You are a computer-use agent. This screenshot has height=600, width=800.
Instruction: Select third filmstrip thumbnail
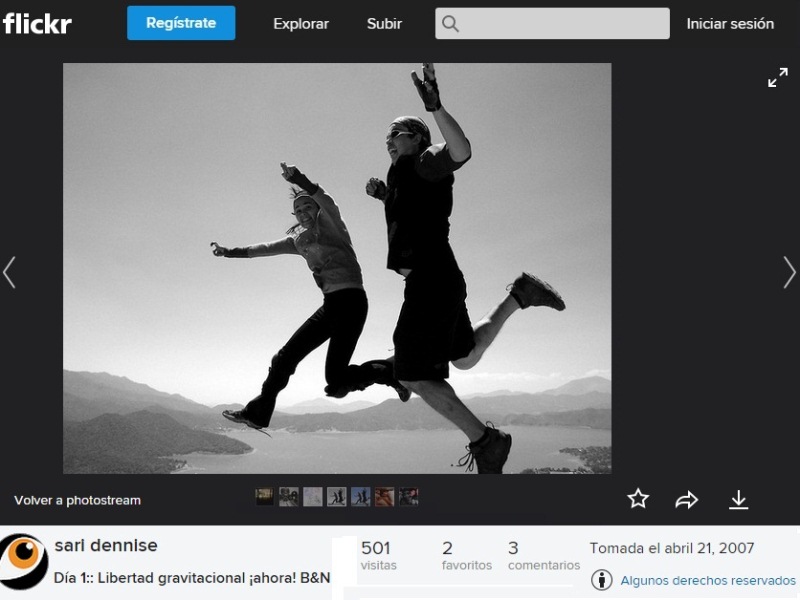[313, 496]
